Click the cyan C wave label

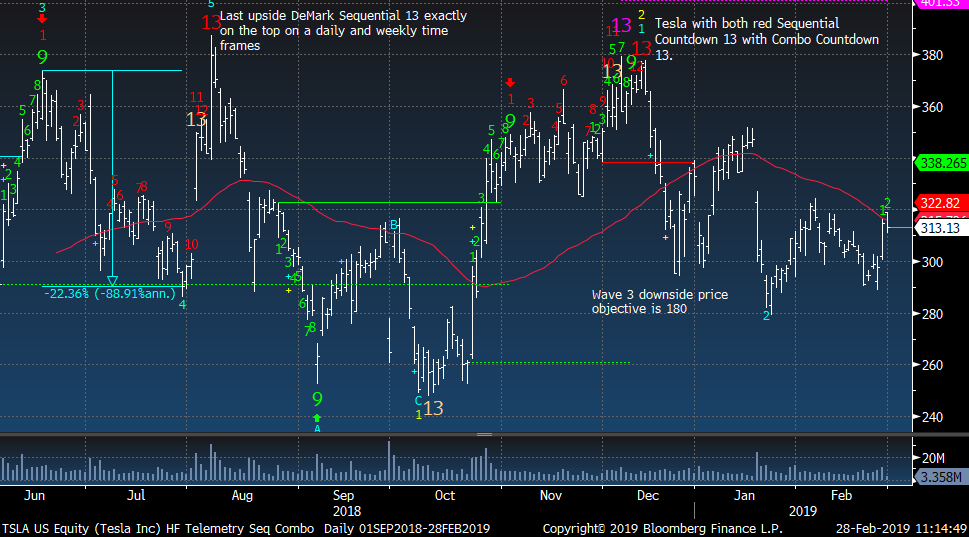point(418,401)
